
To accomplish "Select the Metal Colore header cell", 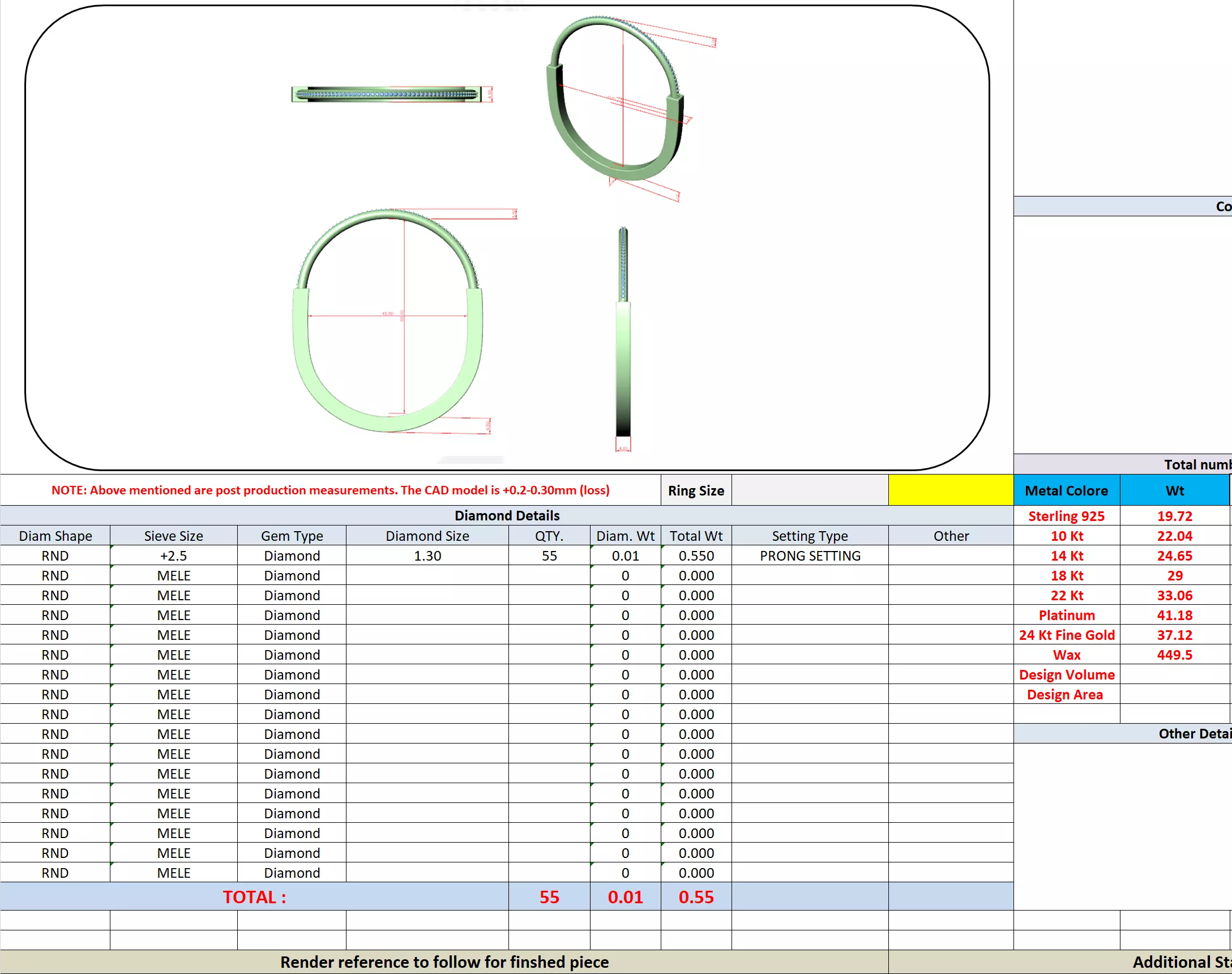I will [x=1066, y=490].
